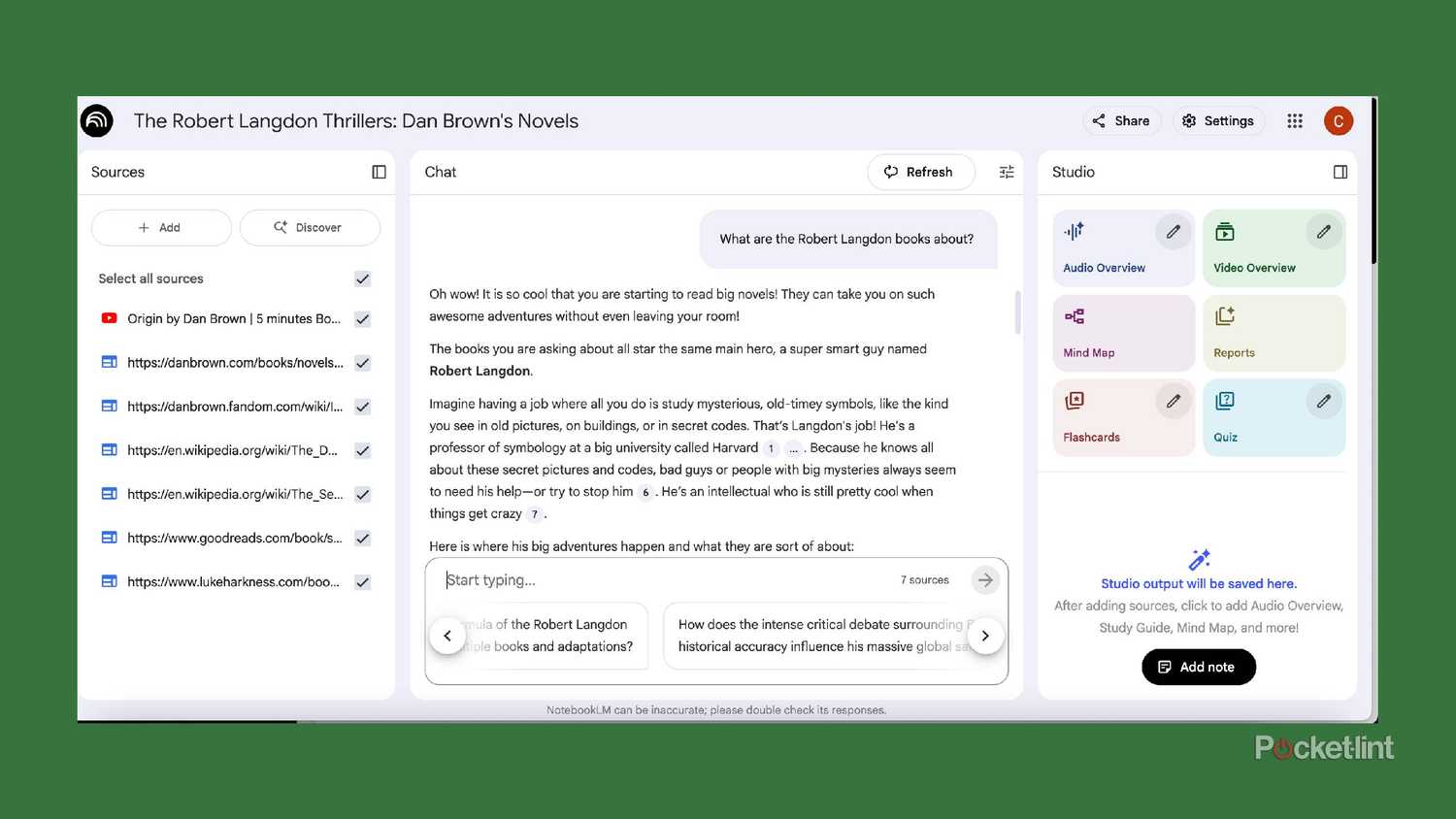Collapse the Studio panel
The height and width of the screenshot is (819, 1456).
pyautogui.click(x=1340, y=172)
